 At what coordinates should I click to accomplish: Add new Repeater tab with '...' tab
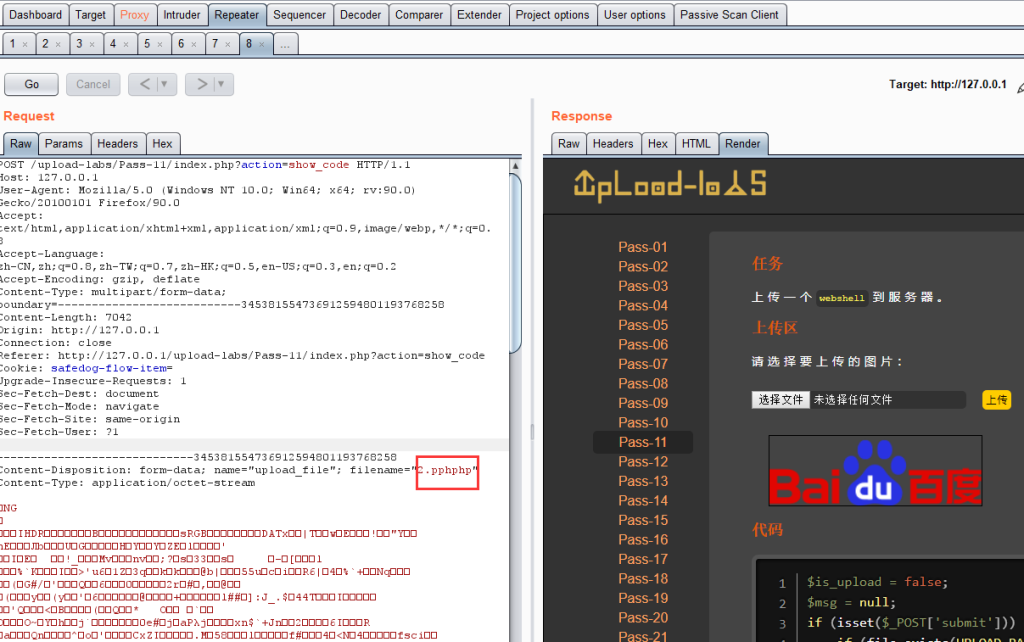click(x=285, y=45)
